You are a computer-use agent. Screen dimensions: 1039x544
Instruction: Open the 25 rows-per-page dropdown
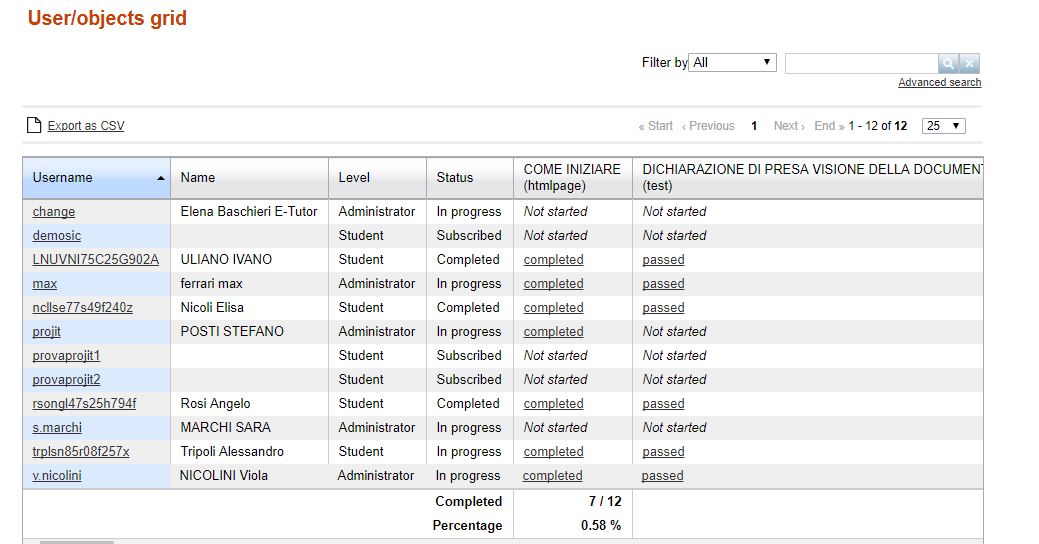[x=944, y=126]
